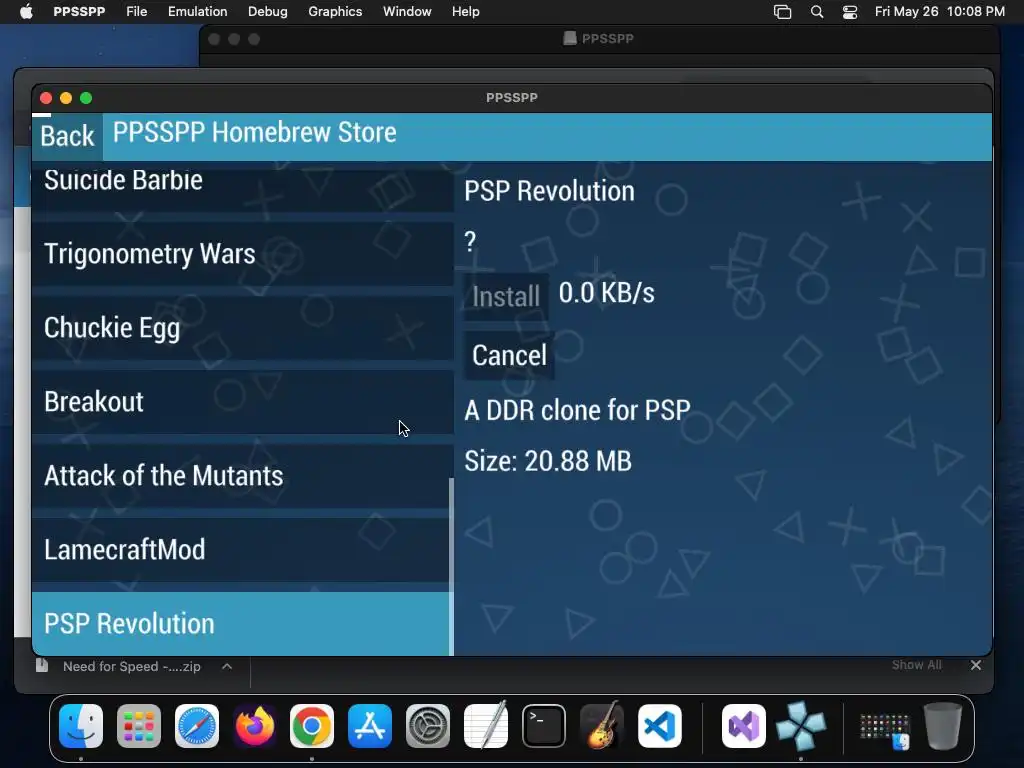Click the PSP Revolution detail title
The width and height of the screenshot is (1024, 768).
click(x=549, y=191)
